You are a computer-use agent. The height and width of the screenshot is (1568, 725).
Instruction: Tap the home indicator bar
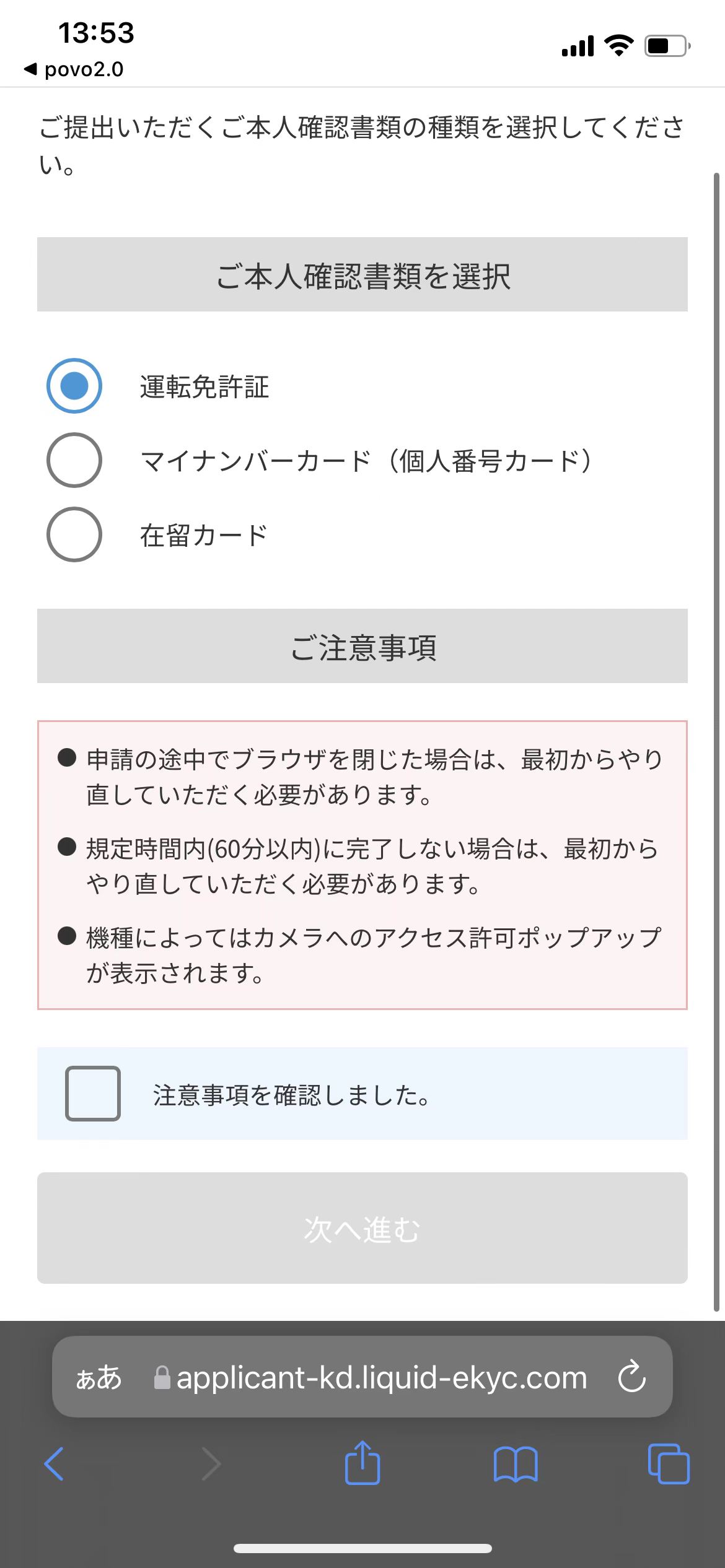tap(362, 1549)
